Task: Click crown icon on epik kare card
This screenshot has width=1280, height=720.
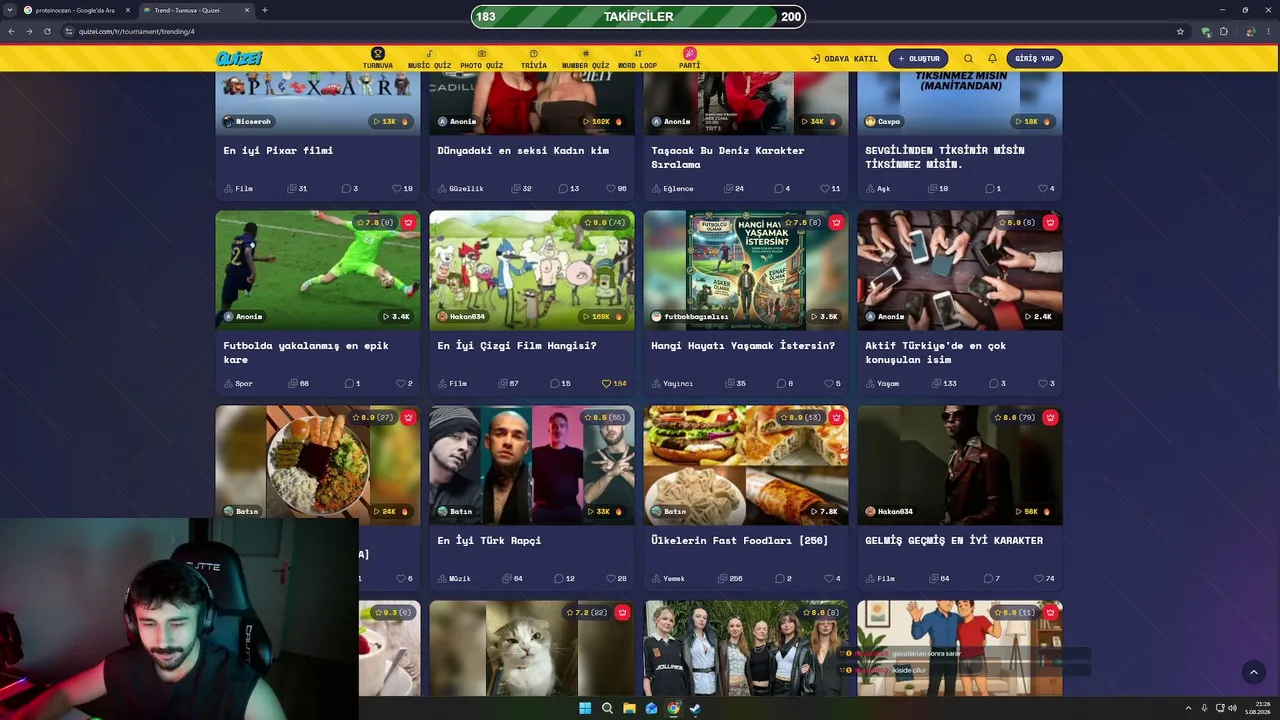Action: (408, 222)
